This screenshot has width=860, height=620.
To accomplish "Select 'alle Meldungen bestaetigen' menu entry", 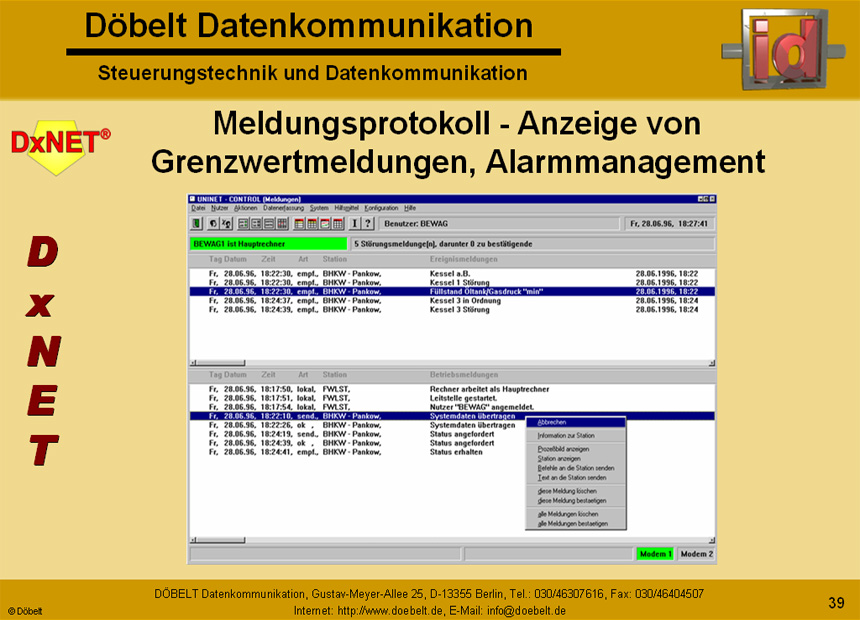I will point(575,524).
